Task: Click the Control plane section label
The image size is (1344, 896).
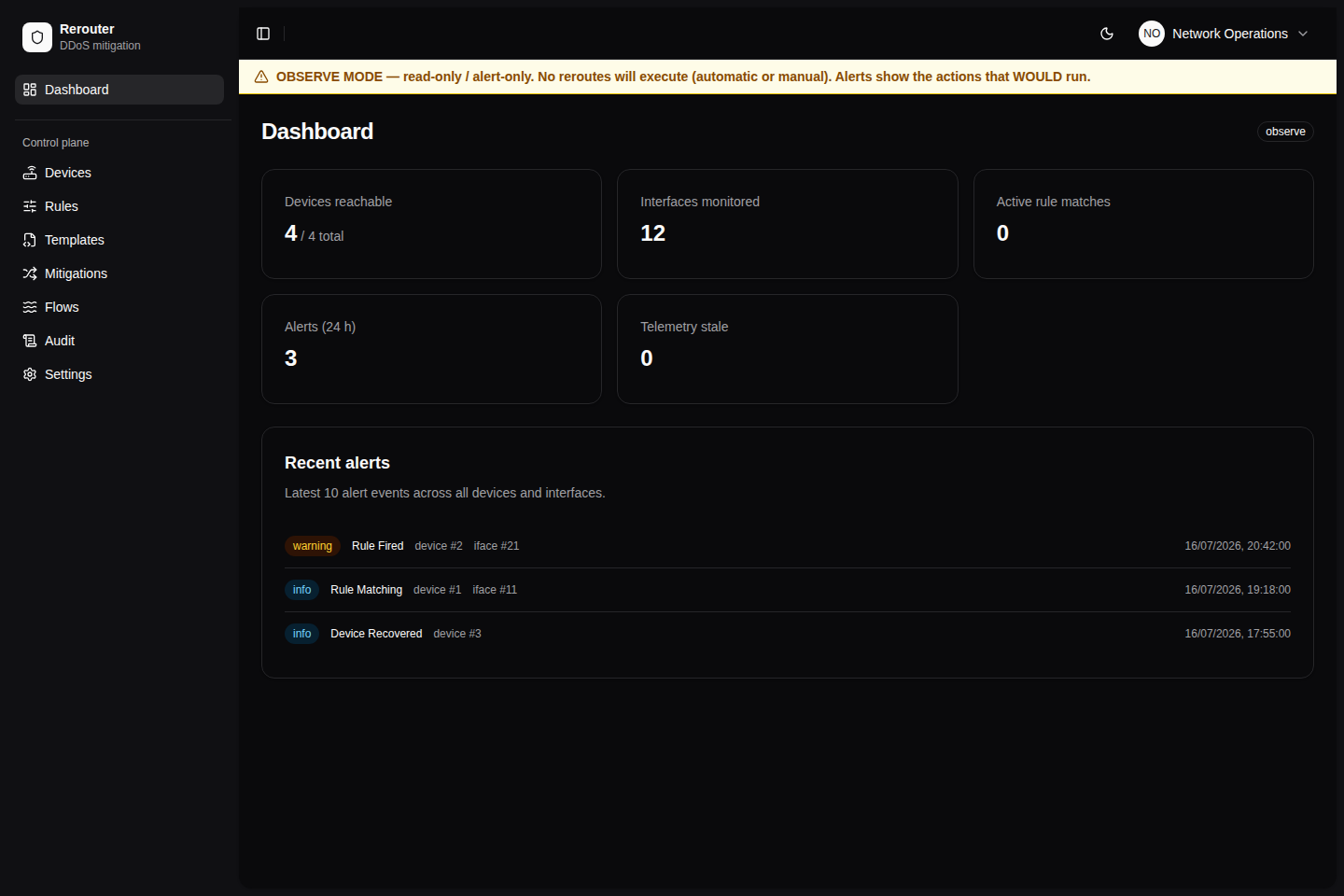Action: 56,143
